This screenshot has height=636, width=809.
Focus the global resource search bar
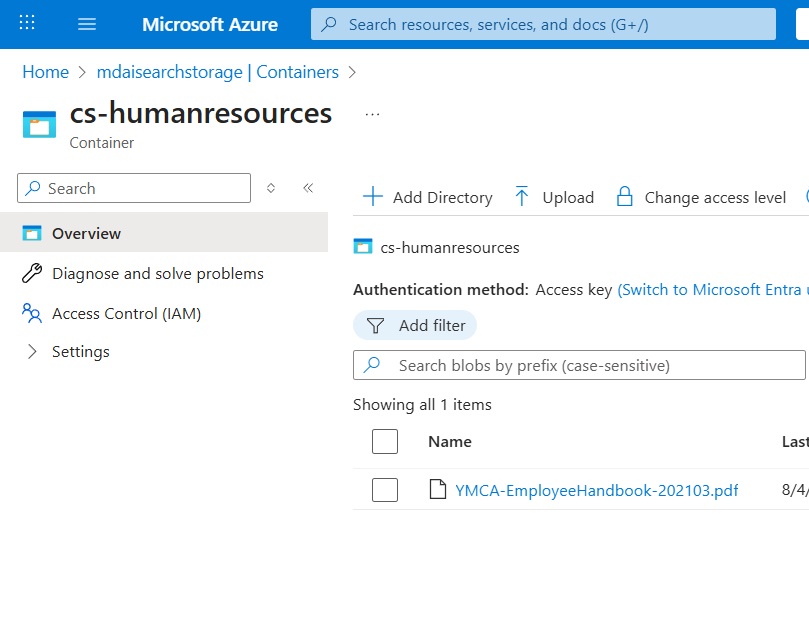[x=543, y=24]
